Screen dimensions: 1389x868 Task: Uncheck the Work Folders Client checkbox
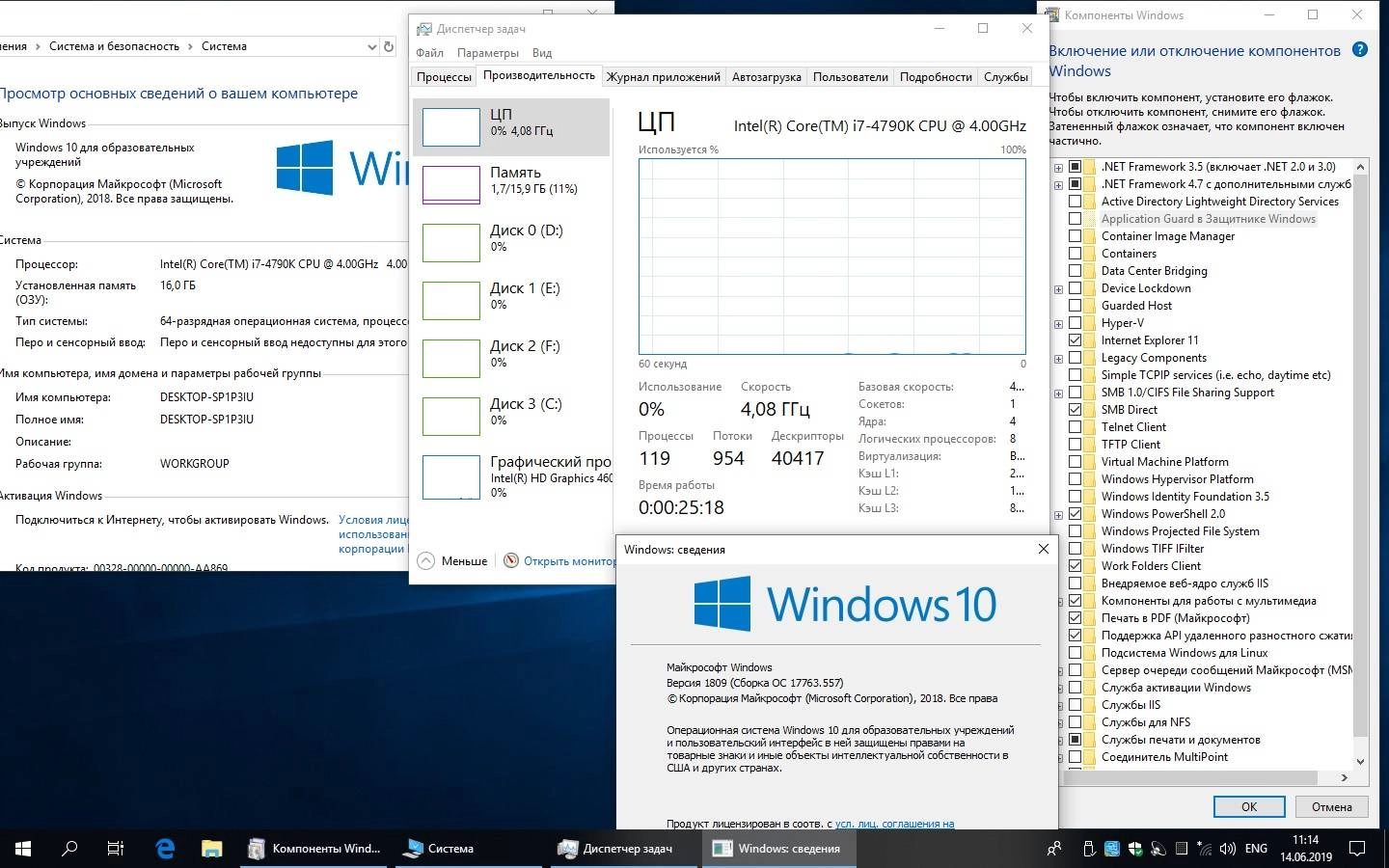click(x=1075, y=566)
